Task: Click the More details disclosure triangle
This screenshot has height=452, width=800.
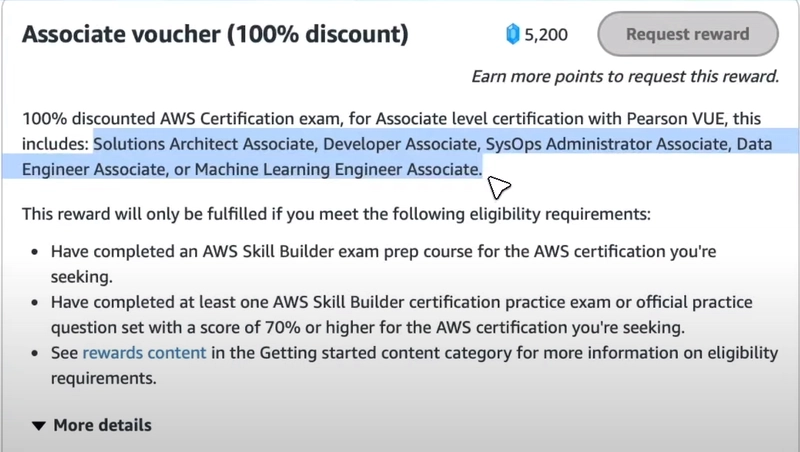Action: (x=39, y=426)
